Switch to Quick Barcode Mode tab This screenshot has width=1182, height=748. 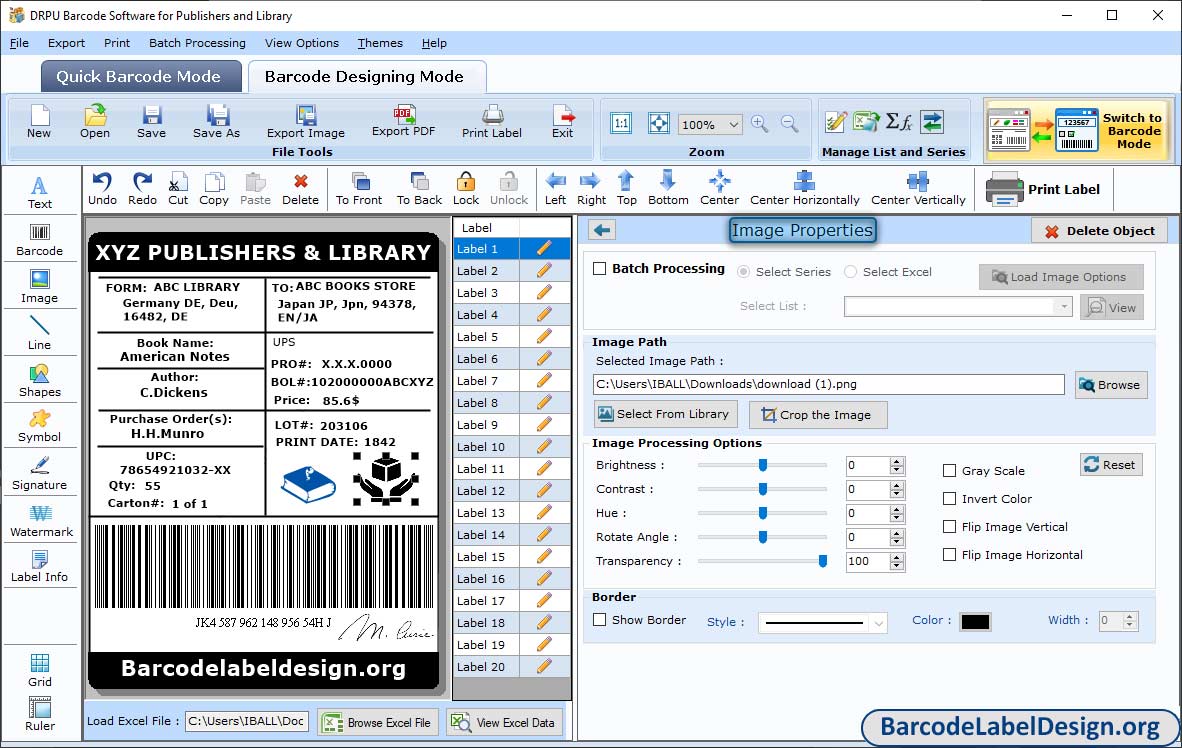pos(139,76)
